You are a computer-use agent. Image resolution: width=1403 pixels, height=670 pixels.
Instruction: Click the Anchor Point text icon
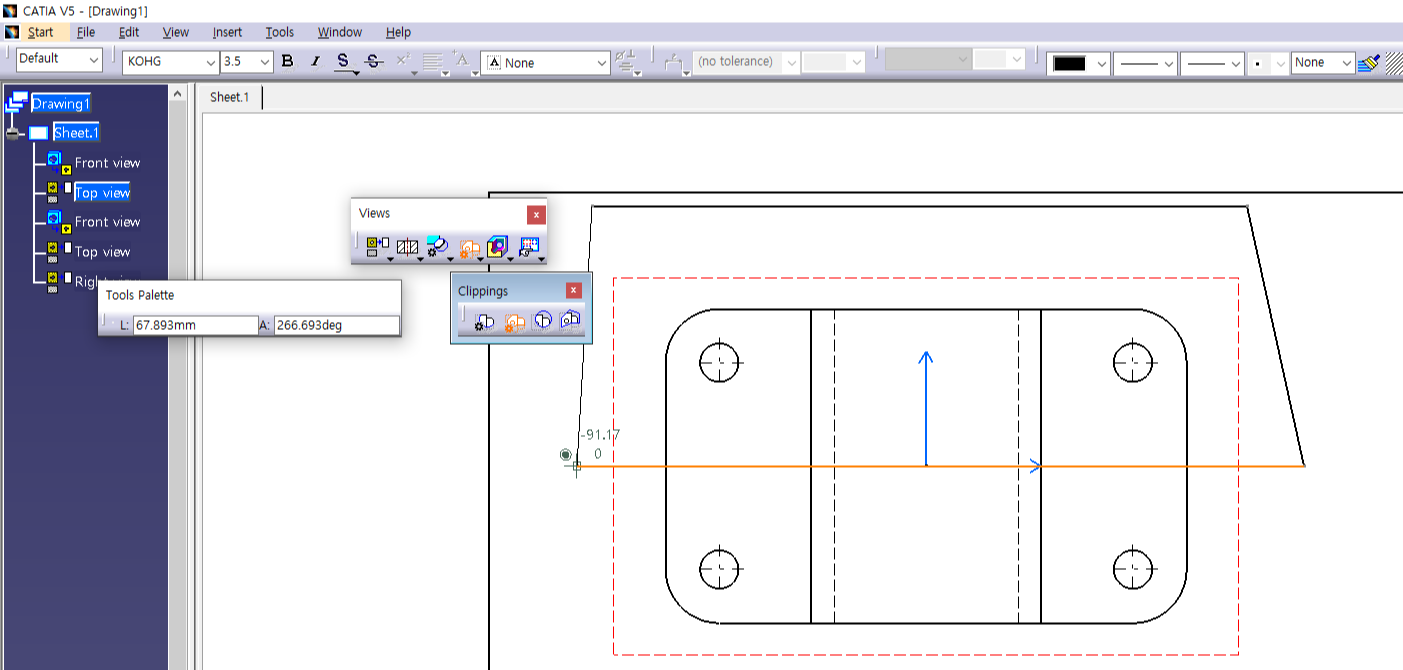point(462,62)
